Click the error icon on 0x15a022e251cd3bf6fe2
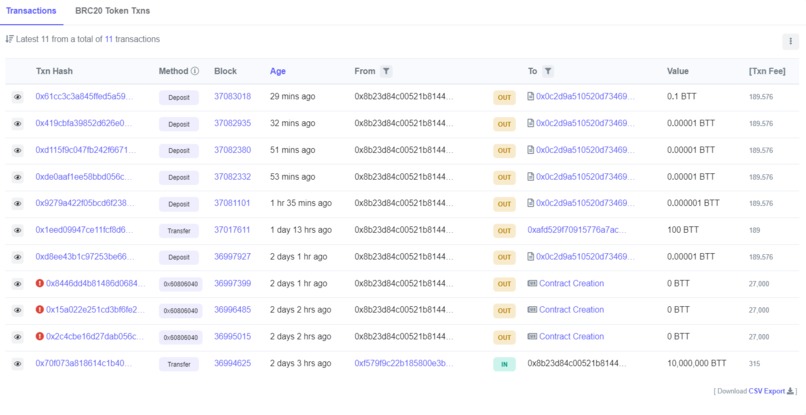 click(40, 310)
